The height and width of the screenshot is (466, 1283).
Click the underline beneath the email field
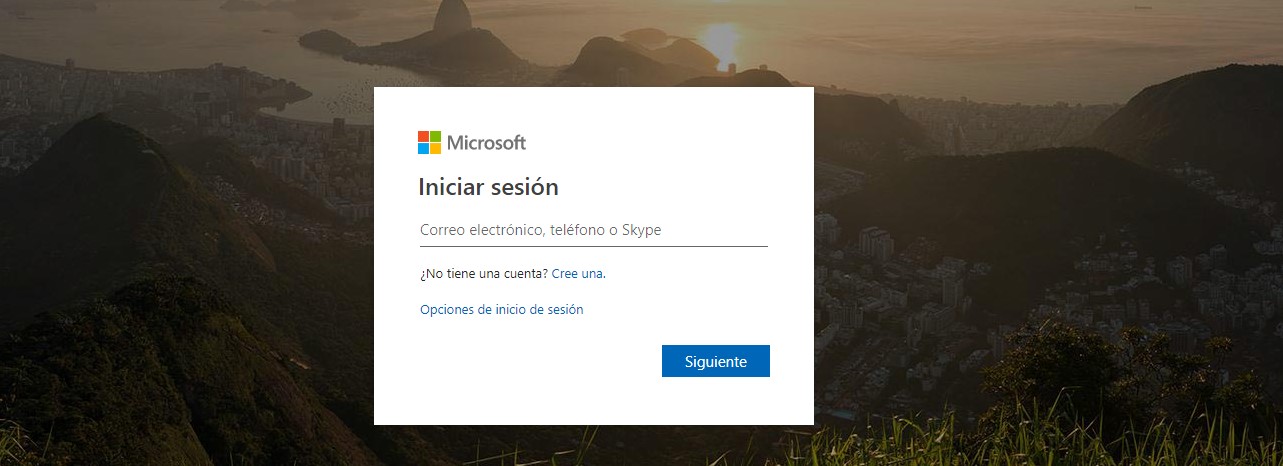593,246
